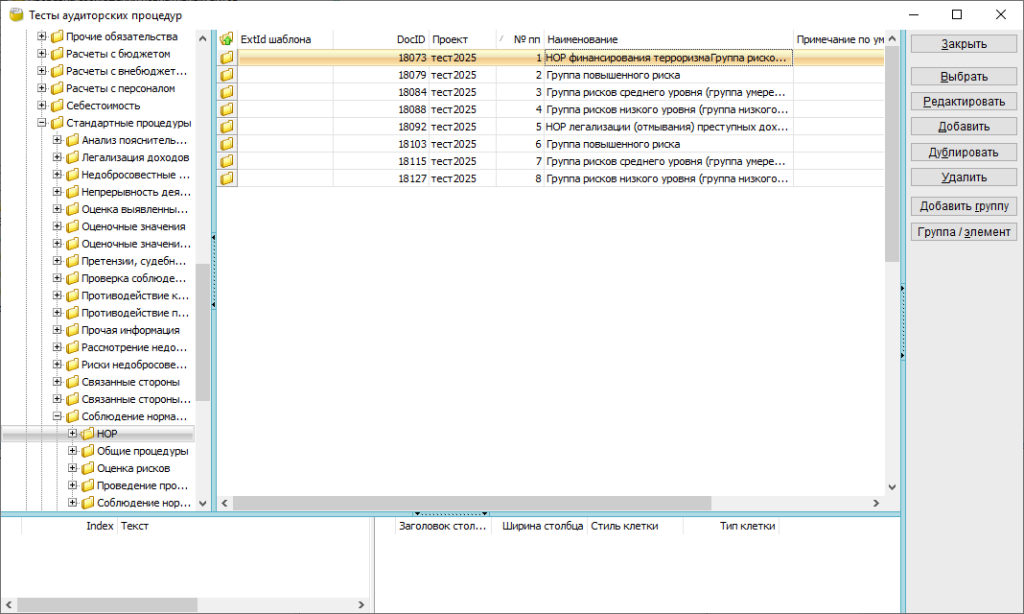Expand the Расчеты с бюджетом node
This screenshot has width=1024, height=614.
[42, 54]
